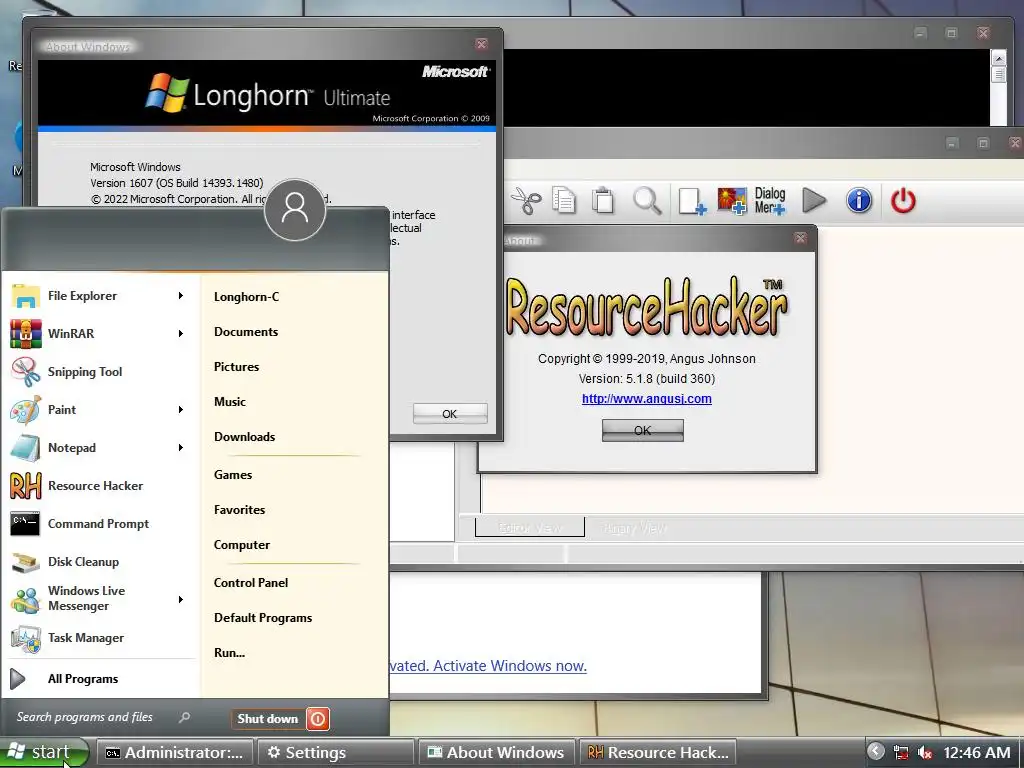Click the Cut scissors icon in Resource Hacker toolbar

(x=526, y=200)
